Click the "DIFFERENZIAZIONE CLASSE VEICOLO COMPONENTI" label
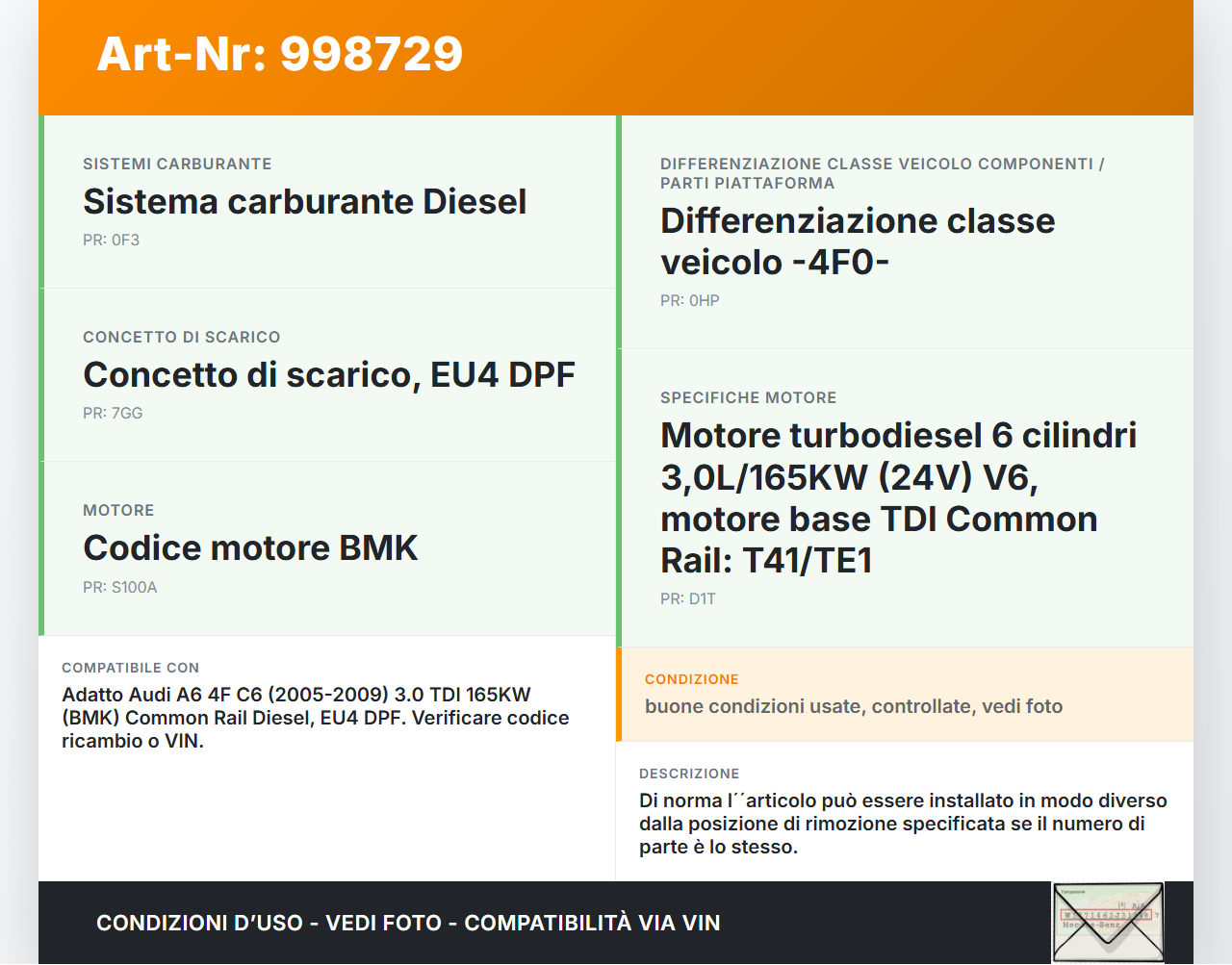 (x=882, y=174)
